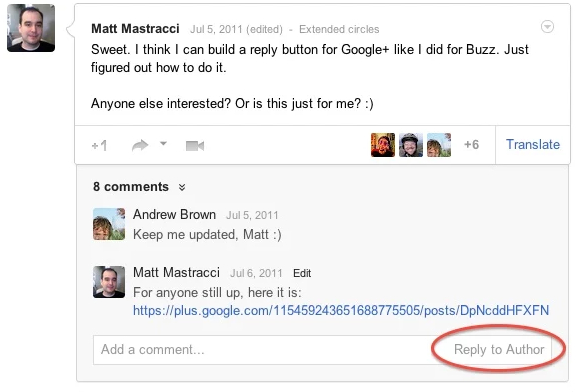Open the post options circle menu
Image resolution: width=576 pixels, height=392 pixels.
coord(547,26)
